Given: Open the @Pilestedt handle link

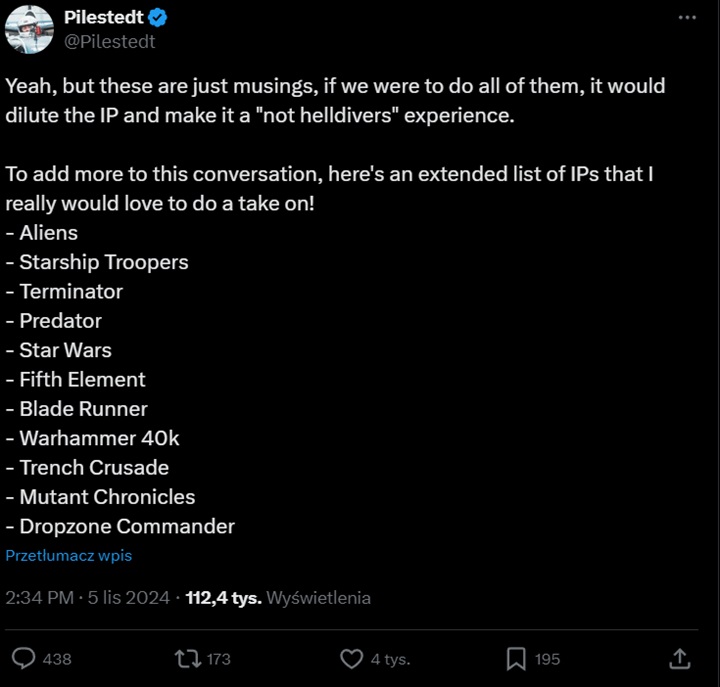Looking at the screenshot, I should (x=110, y=42).
